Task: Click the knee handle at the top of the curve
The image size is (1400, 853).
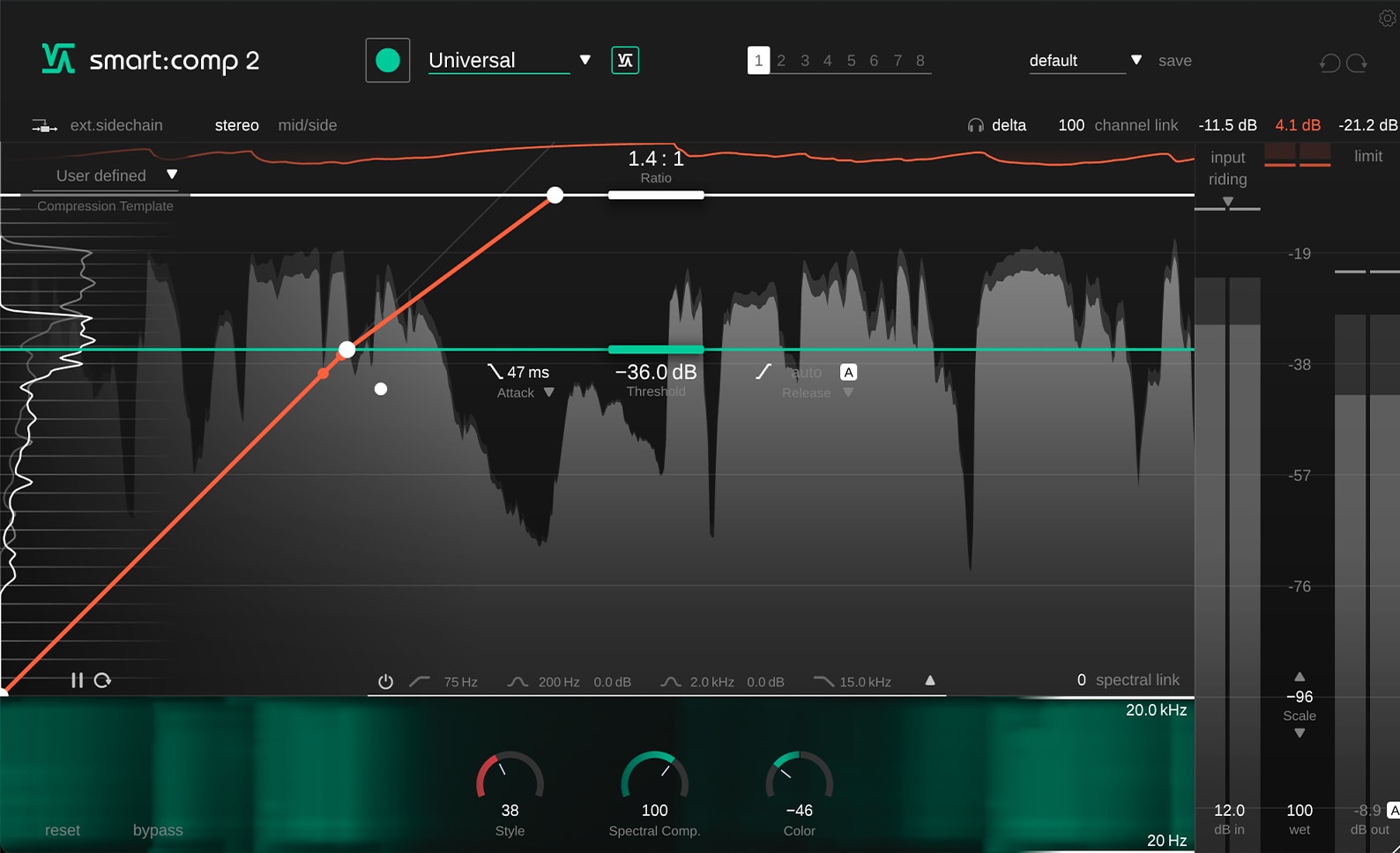Action: tap(555, 195)
